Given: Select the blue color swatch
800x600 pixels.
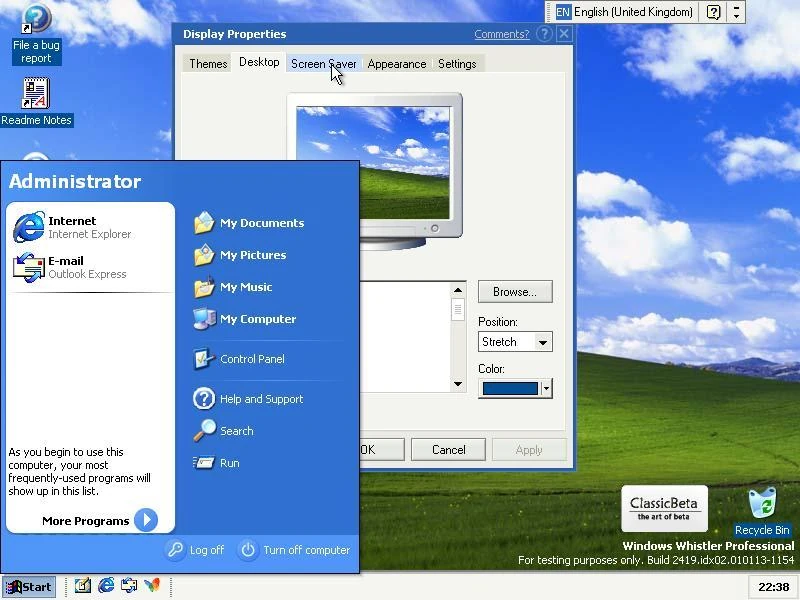Looking at the screenshot, I should (508, 388).
